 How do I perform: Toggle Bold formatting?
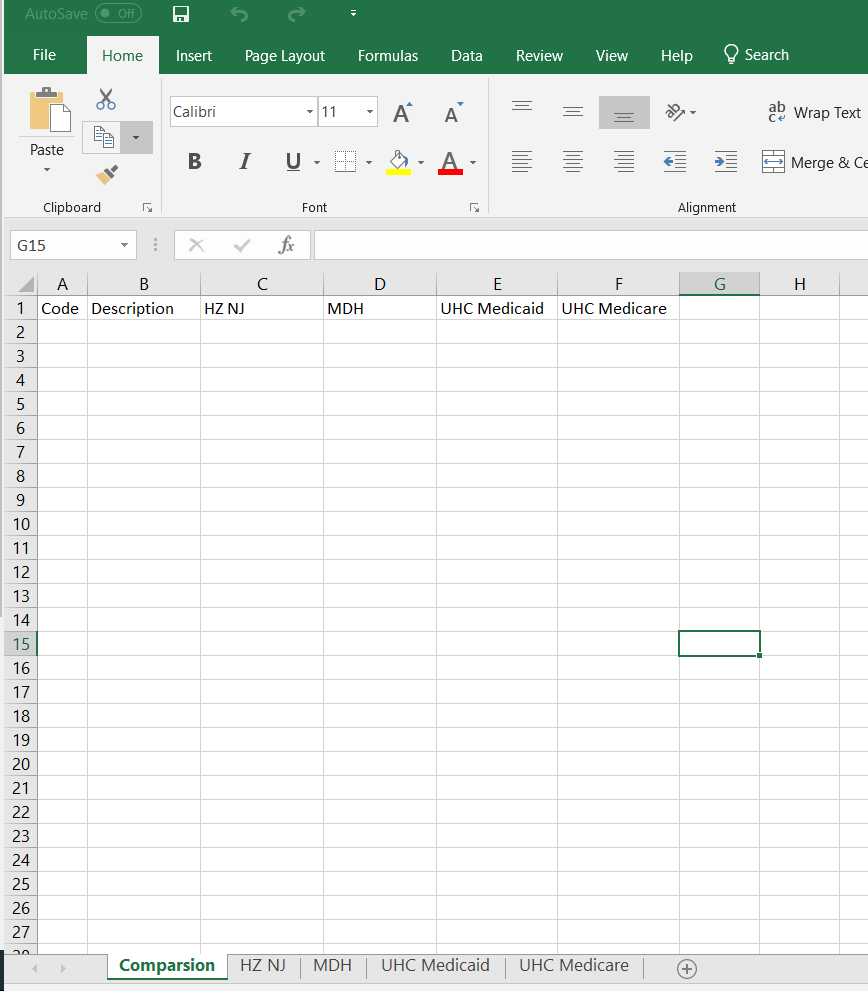[x=194, y=161]
